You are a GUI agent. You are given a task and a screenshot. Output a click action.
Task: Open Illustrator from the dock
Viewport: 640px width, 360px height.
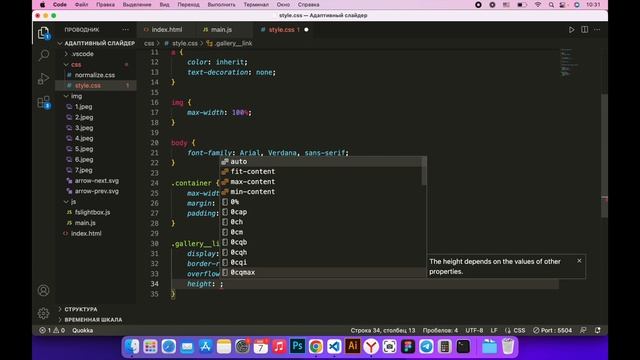pyautogui.click(x=353, y=347)
